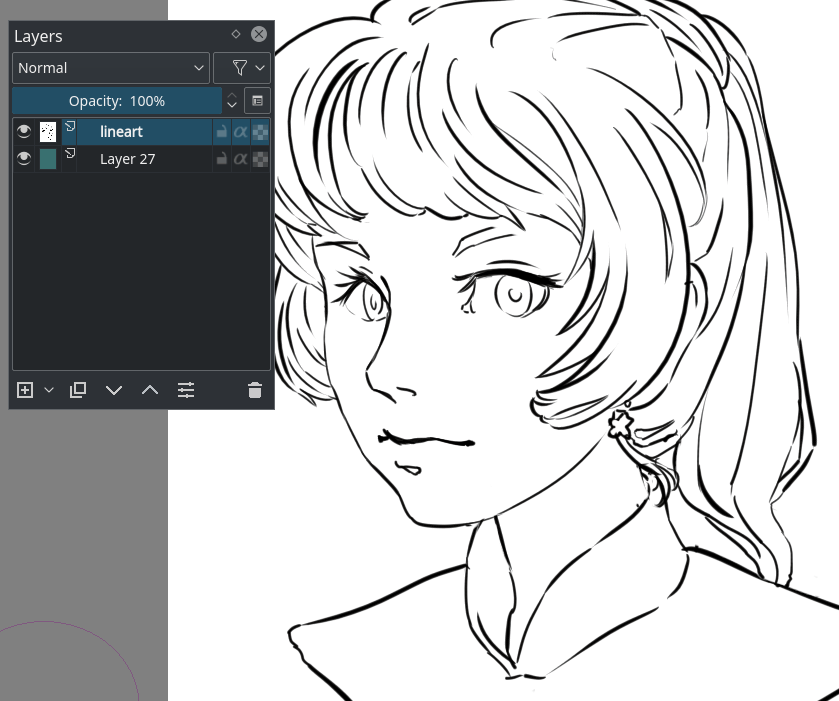The width and height of the screenshot is (839, 701).
Task: Move the active layer down
Action: coord(113,390)
